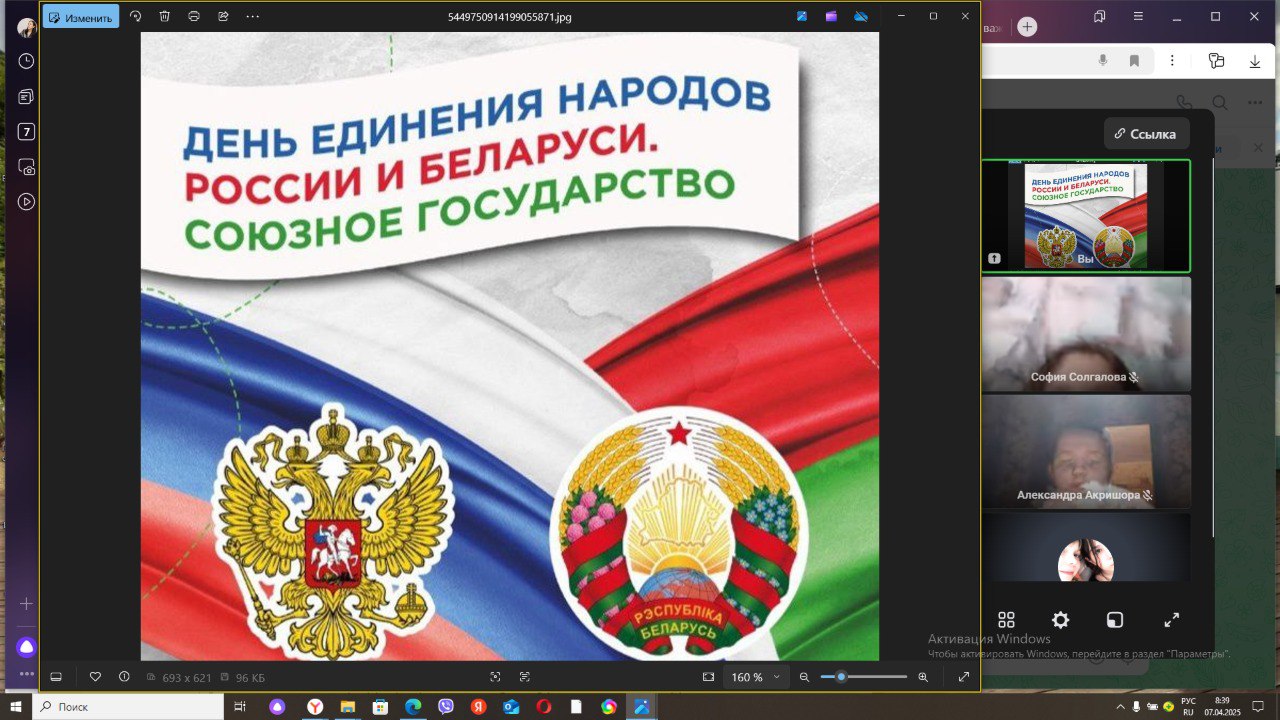
Task: Show hidden system tray icons chevron
Action: click(1120, 707)
